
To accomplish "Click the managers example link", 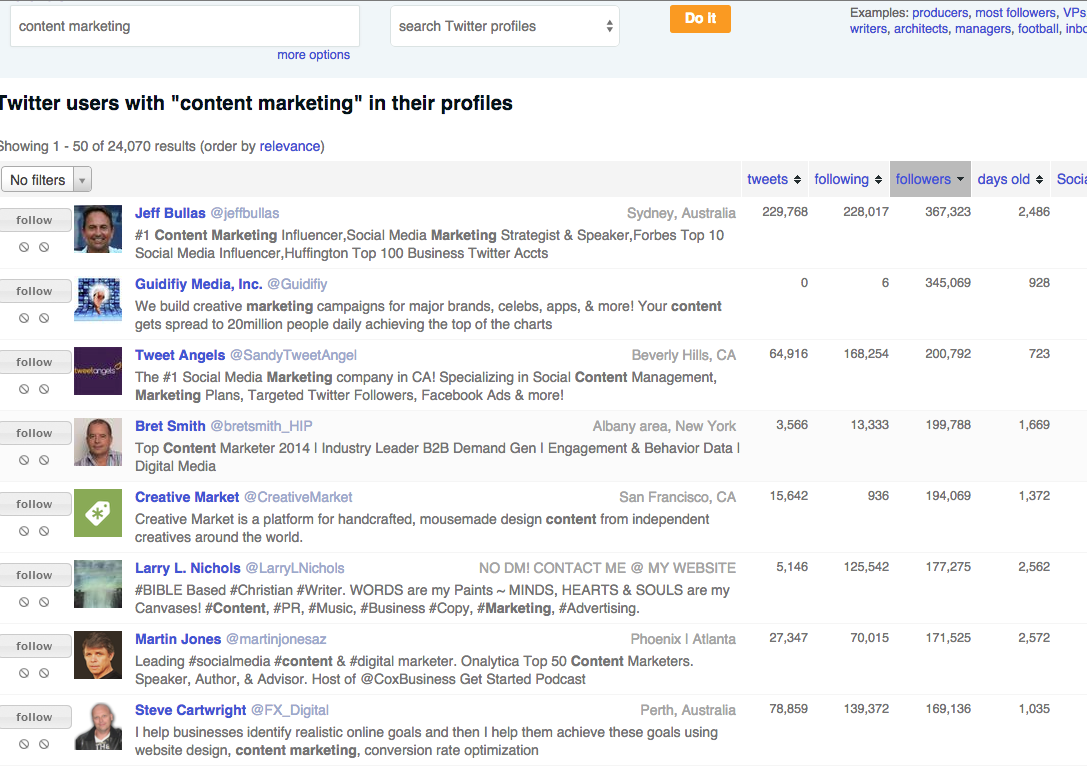I will pos(982,29).
